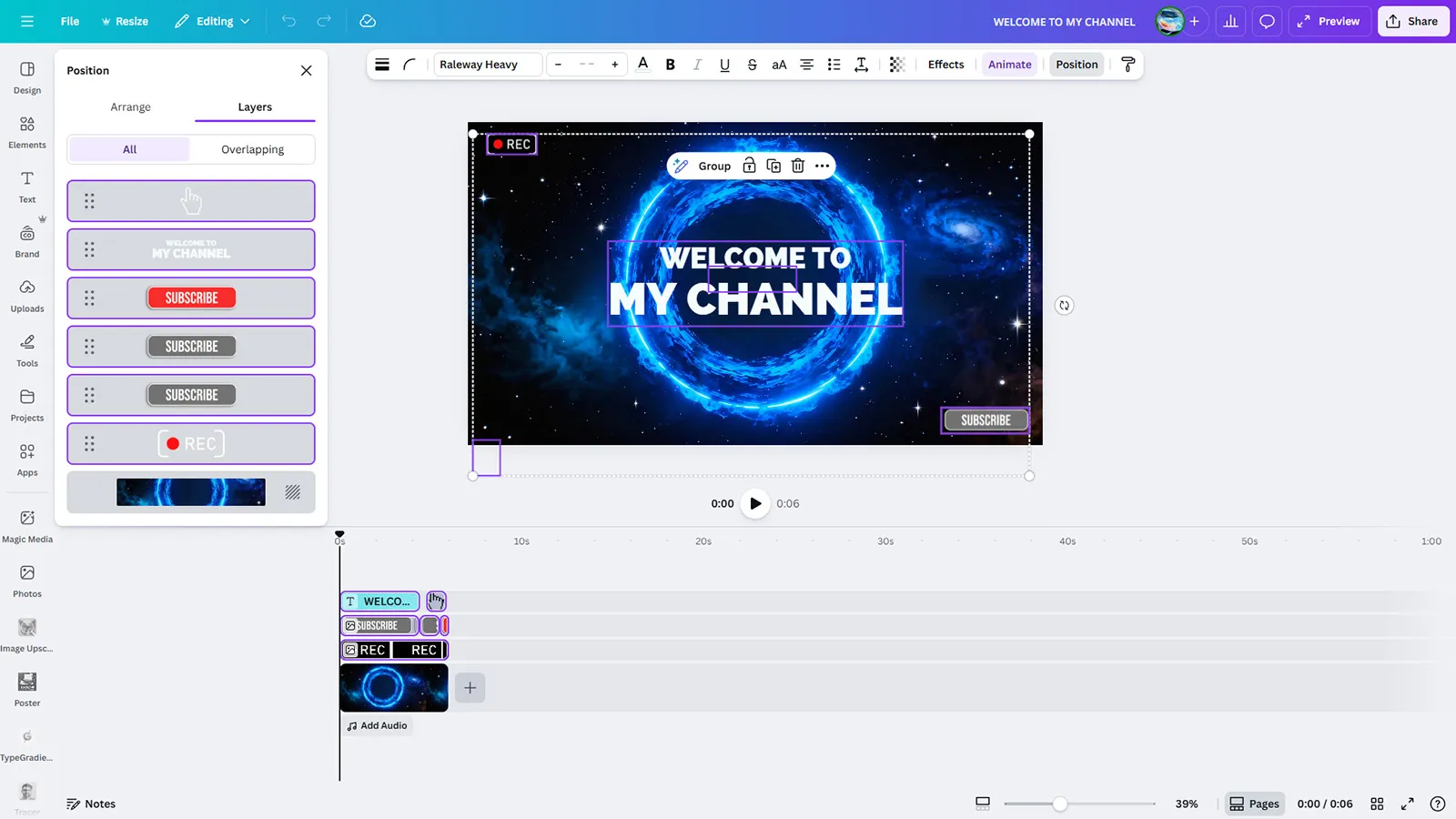Click the duplicate icon in floating toolbar
The width and height of the screenshot is (1456, 819).
[773, 166]
